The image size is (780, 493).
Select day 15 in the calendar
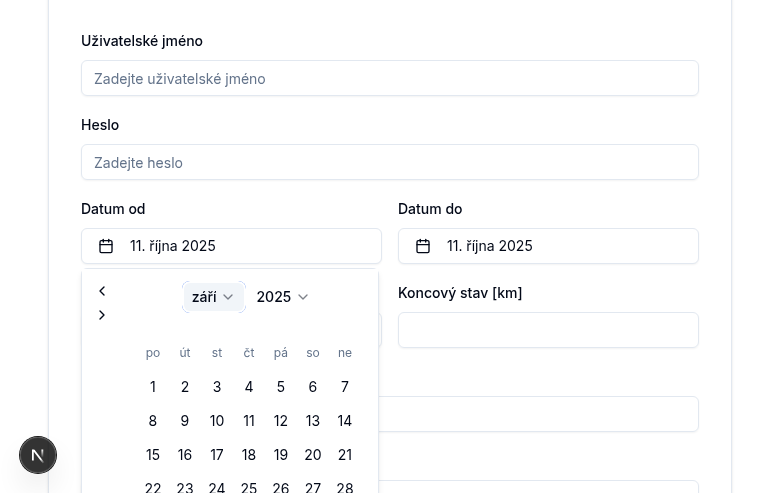[153, 455]
